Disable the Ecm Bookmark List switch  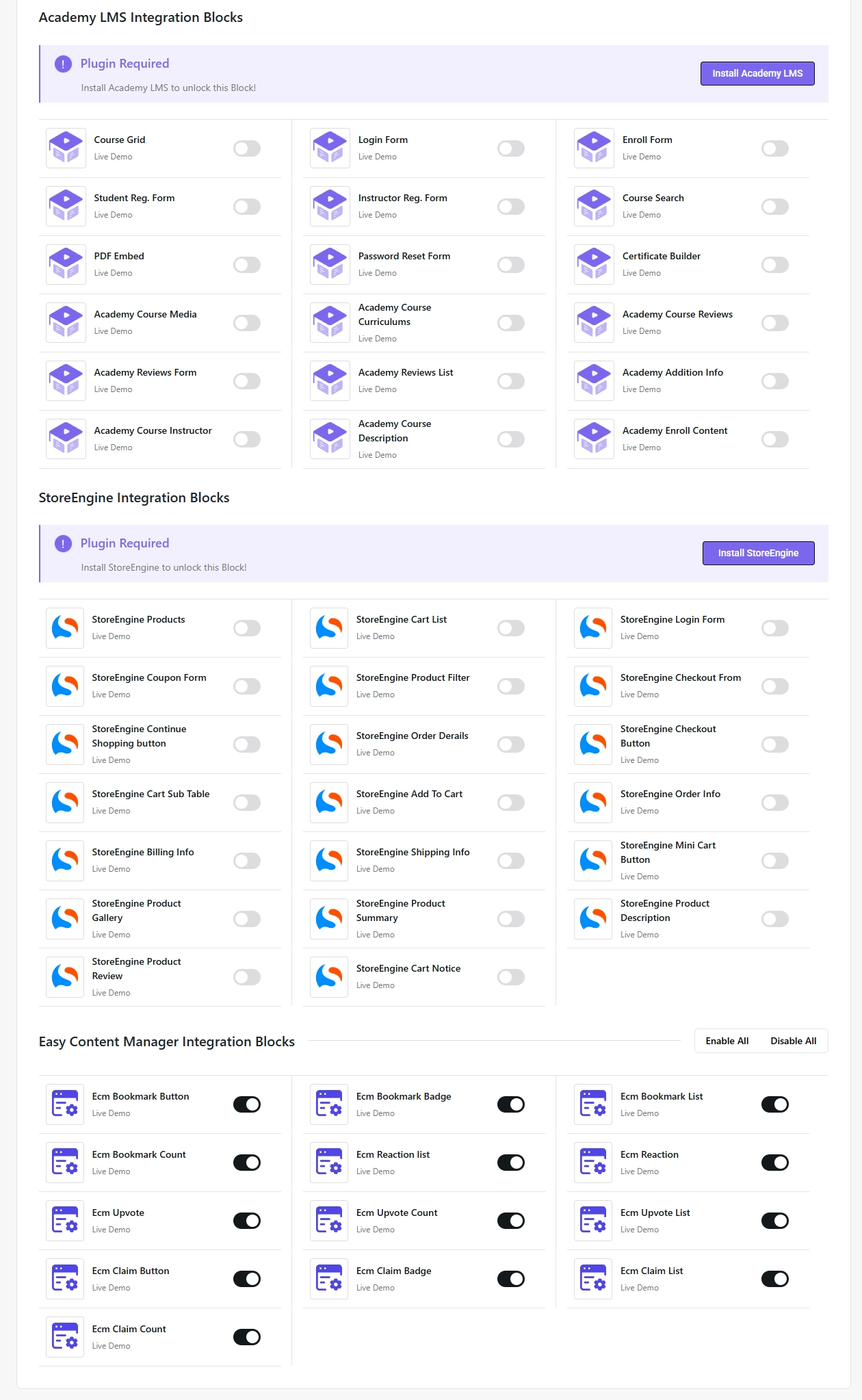[775, 1104]
